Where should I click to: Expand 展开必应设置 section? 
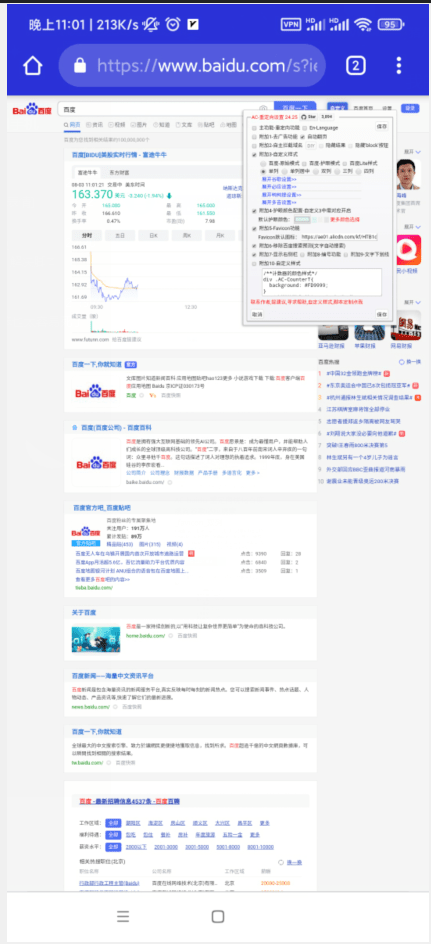279,187
